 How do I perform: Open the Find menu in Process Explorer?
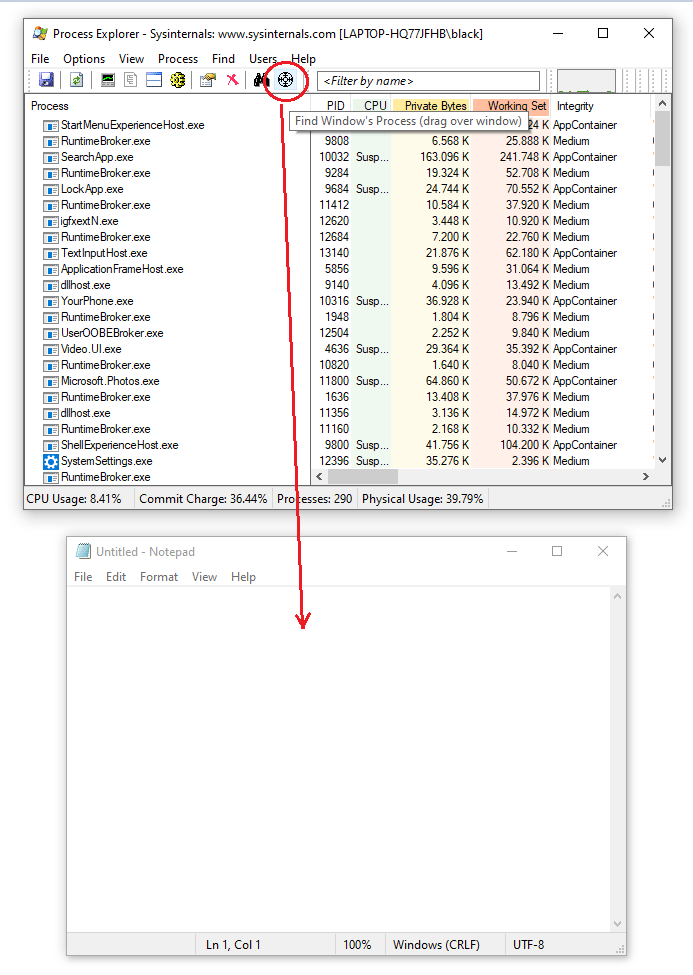coord(223,59)
